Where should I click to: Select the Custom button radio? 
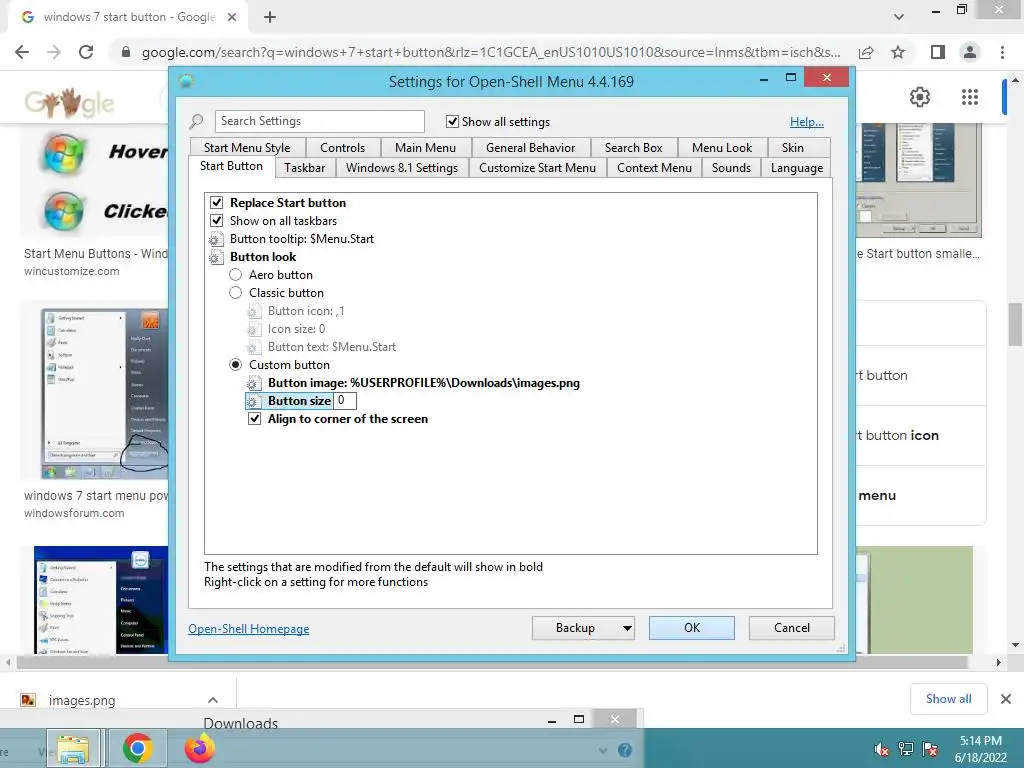(236, 365)
